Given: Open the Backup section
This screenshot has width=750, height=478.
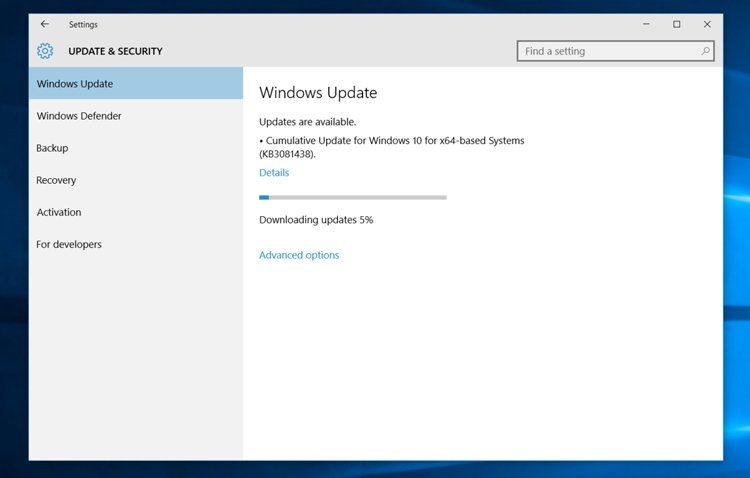Looking at the screenshot, I should [136, 148].
